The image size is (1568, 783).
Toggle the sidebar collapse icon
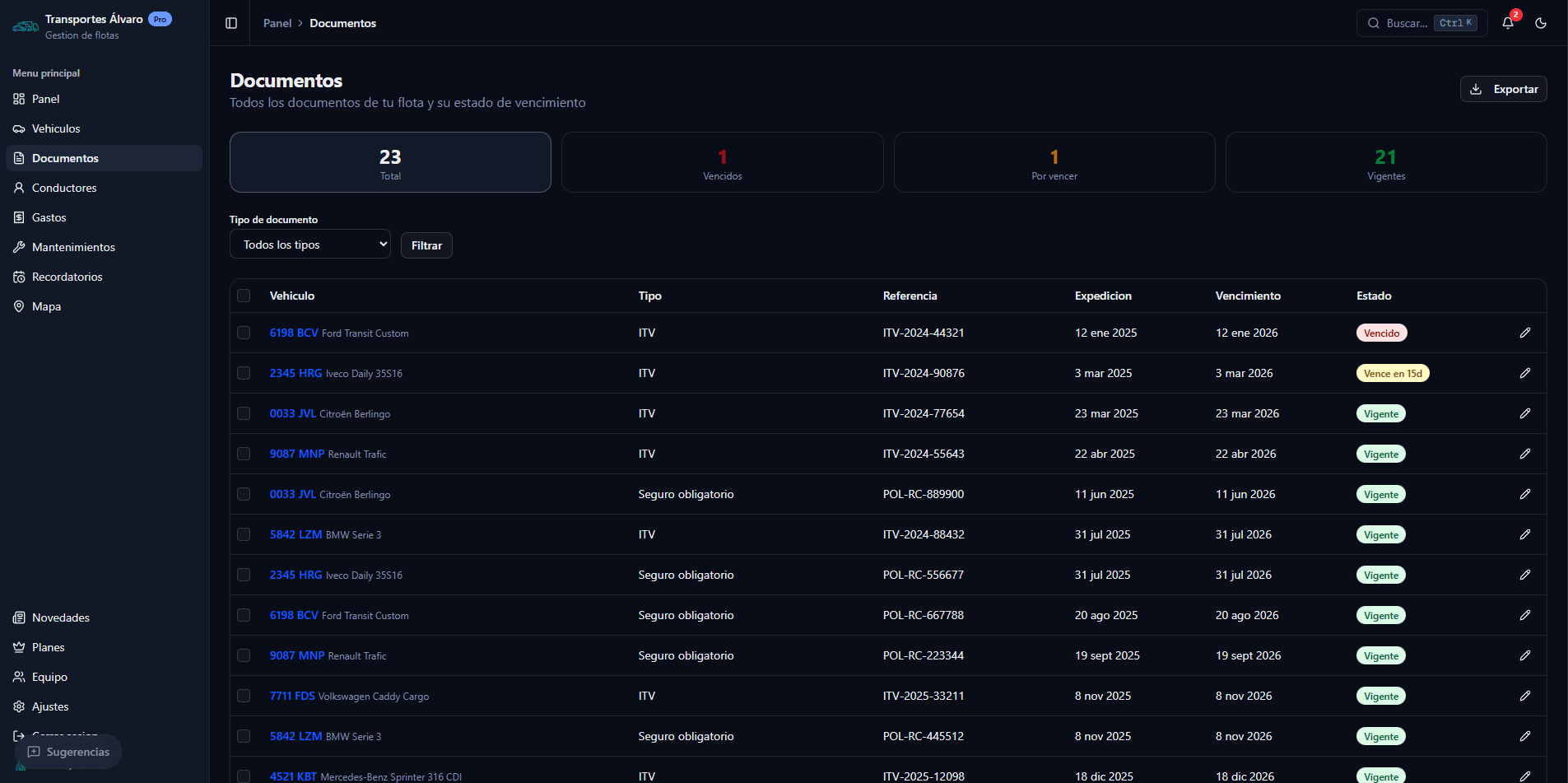(231, 23)
